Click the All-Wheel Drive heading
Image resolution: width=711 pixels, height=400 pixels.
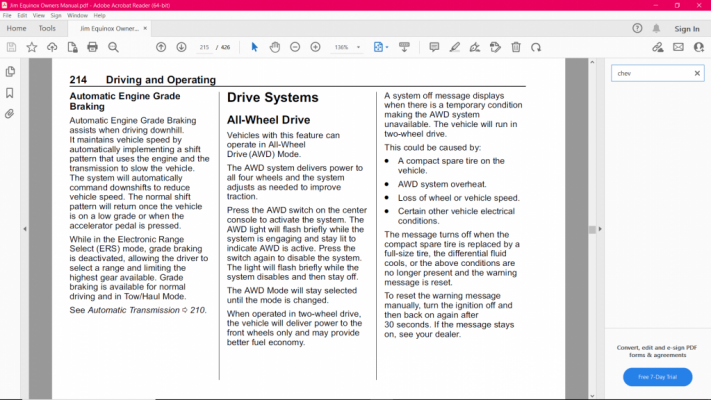click(x=268, y=120)
